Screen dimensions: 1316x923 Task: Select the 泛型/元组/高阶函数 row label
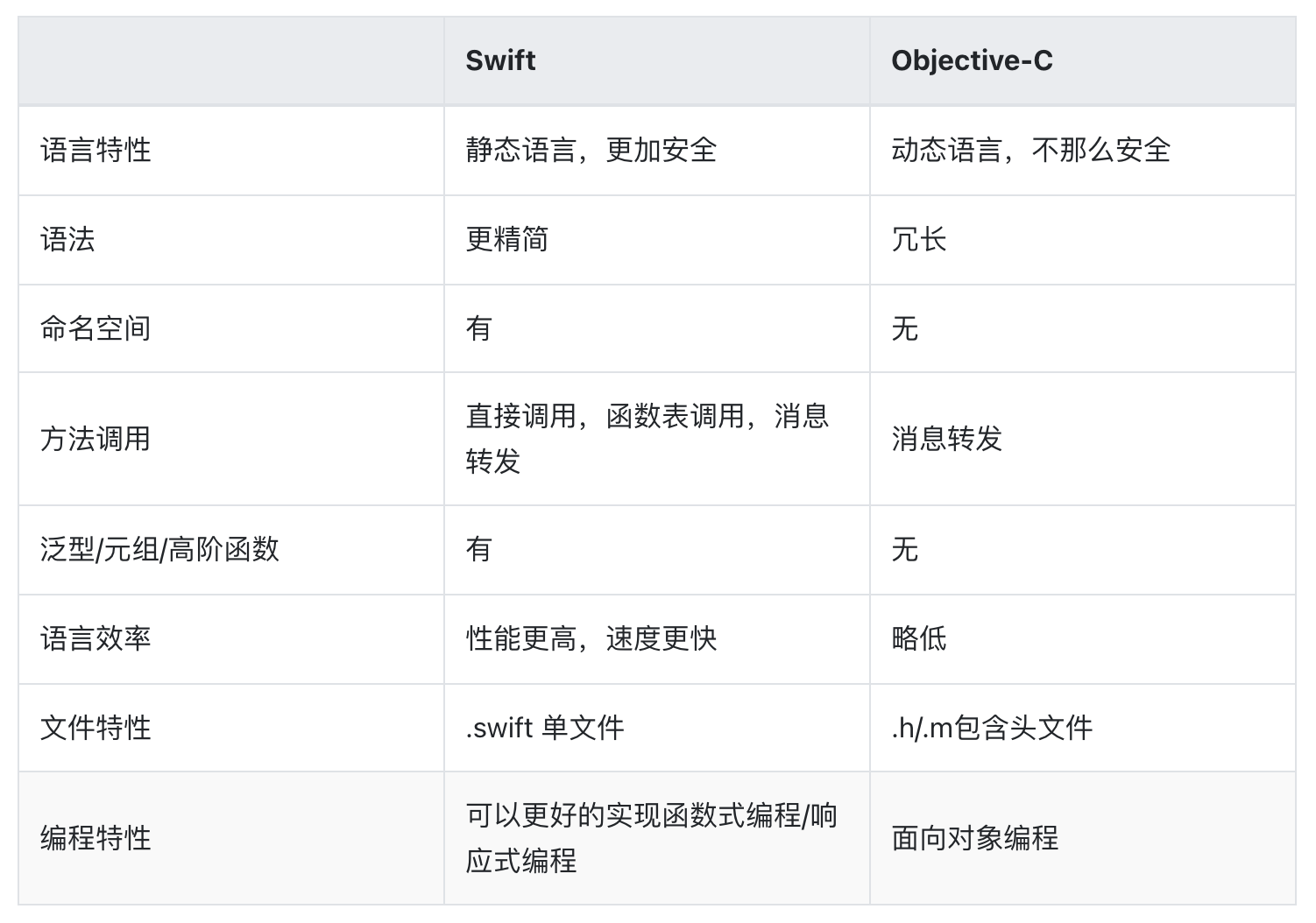(x=159, y=549)
